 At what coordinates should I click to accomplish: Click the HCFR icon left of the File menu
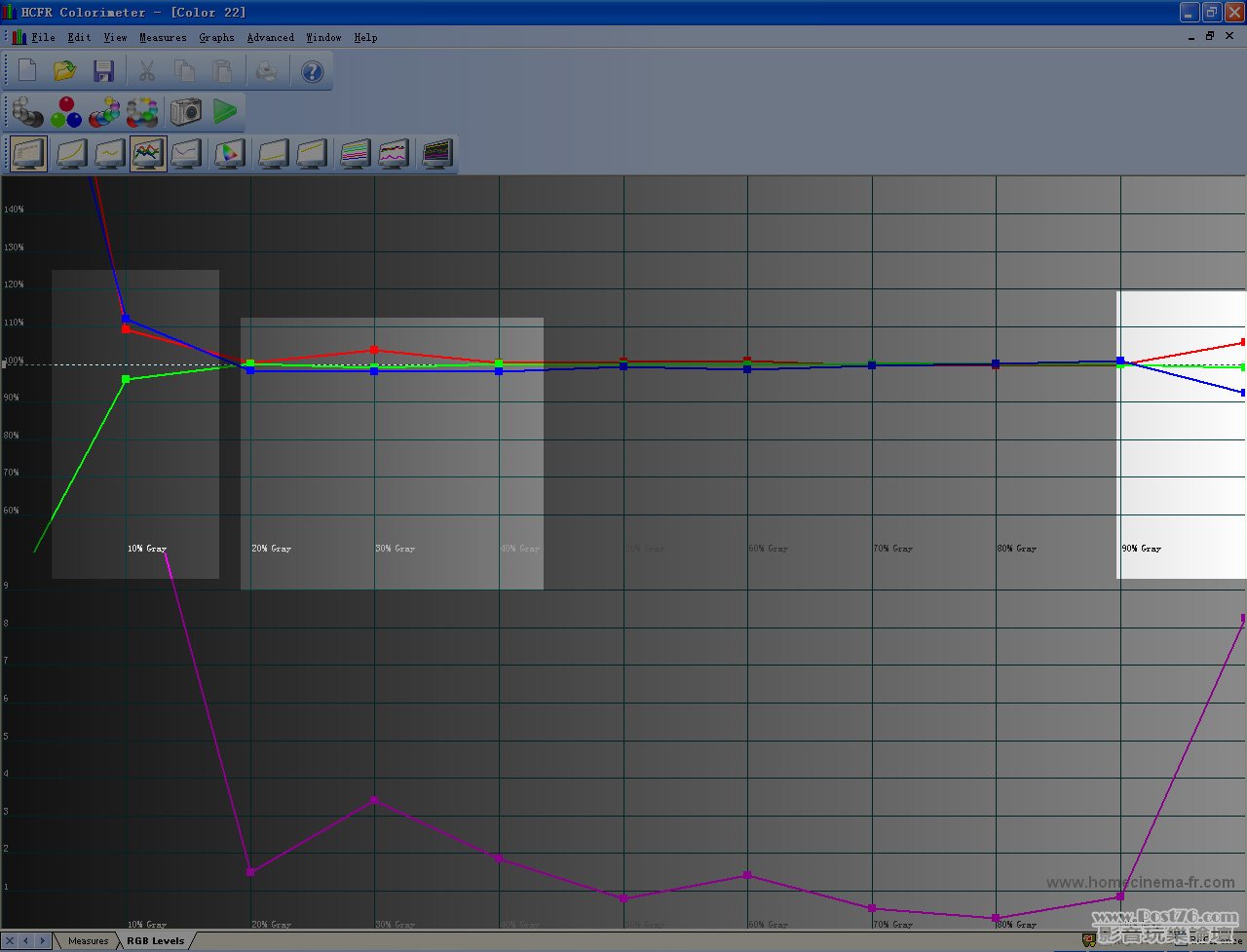(x=19, y=37)
